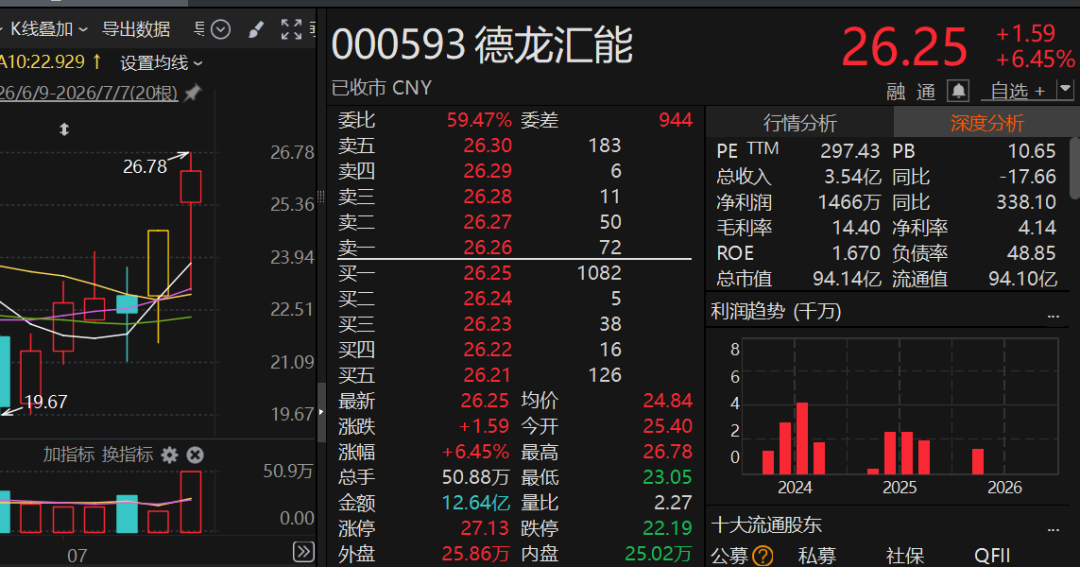Switch to the 行情分析 tab

point(800,123)
